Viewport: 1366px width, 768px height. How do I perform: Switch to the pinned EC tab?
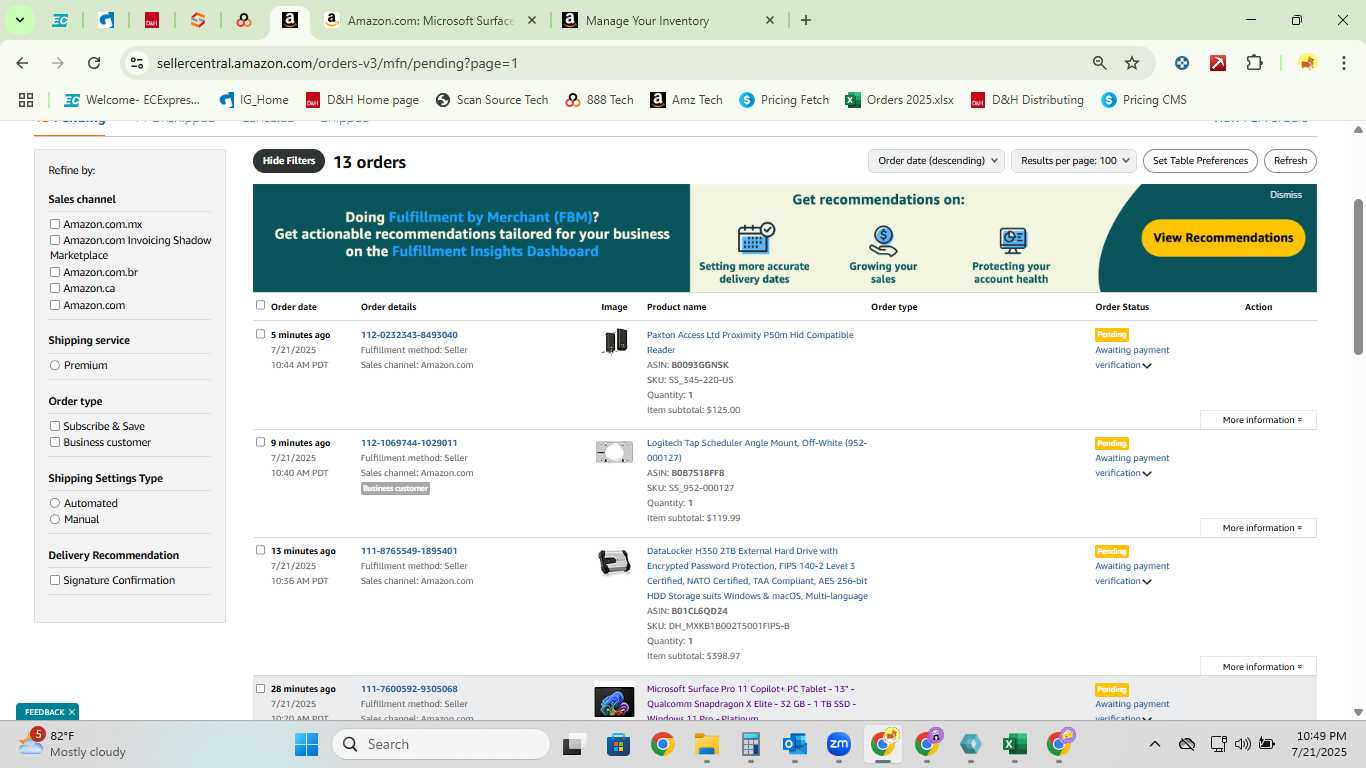60,20
